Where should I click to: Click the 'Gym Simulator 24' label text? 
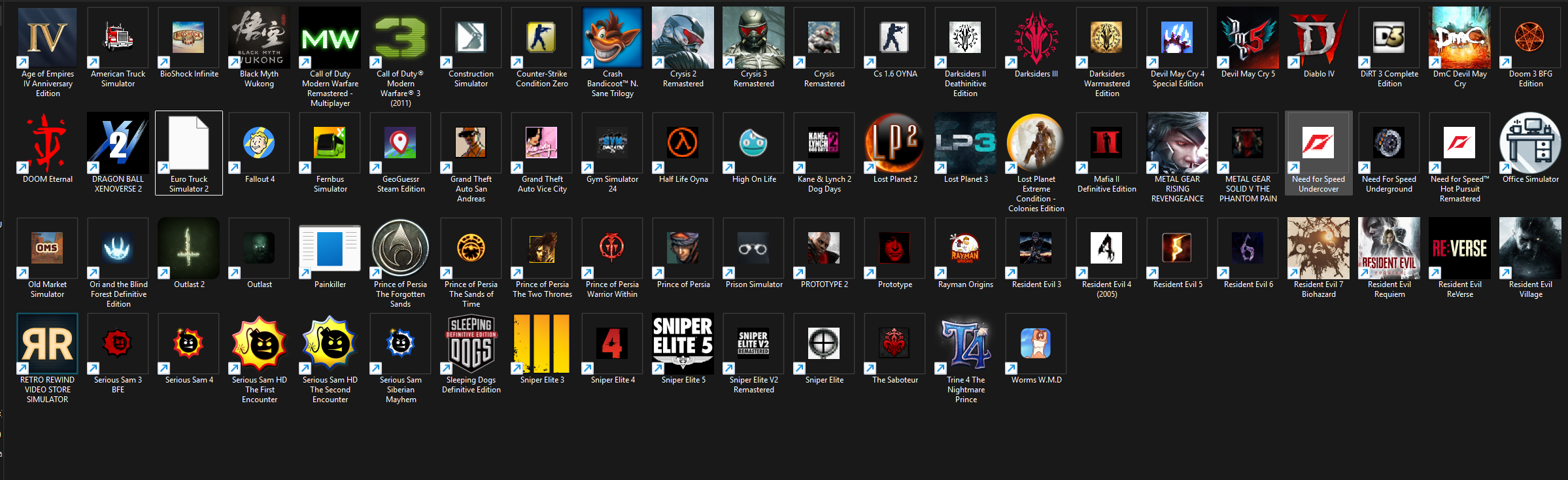[x=612, y=184]
